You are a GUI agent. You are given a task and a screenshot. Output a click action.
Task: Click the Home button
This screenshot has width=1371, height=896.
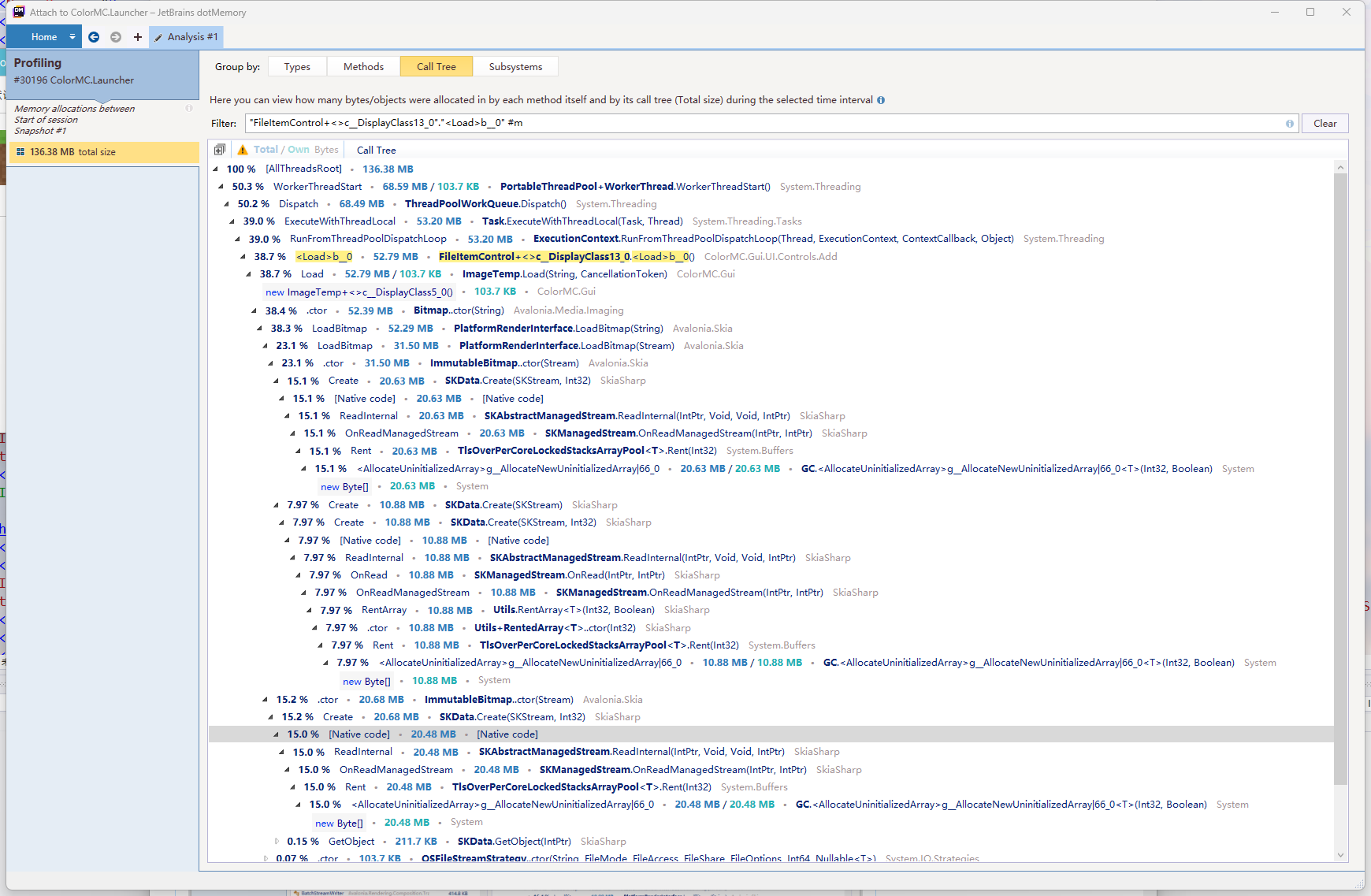coord(43,36)
